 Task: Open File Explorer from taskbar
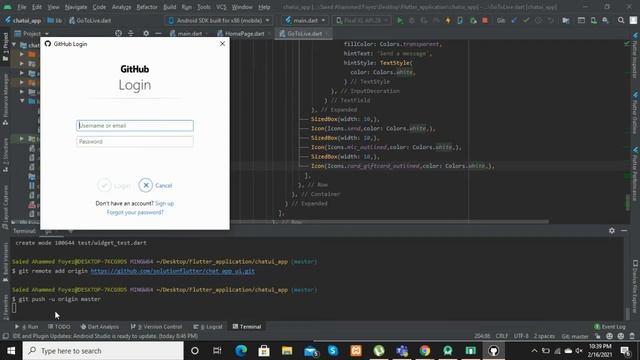click(x=287, y=351)
